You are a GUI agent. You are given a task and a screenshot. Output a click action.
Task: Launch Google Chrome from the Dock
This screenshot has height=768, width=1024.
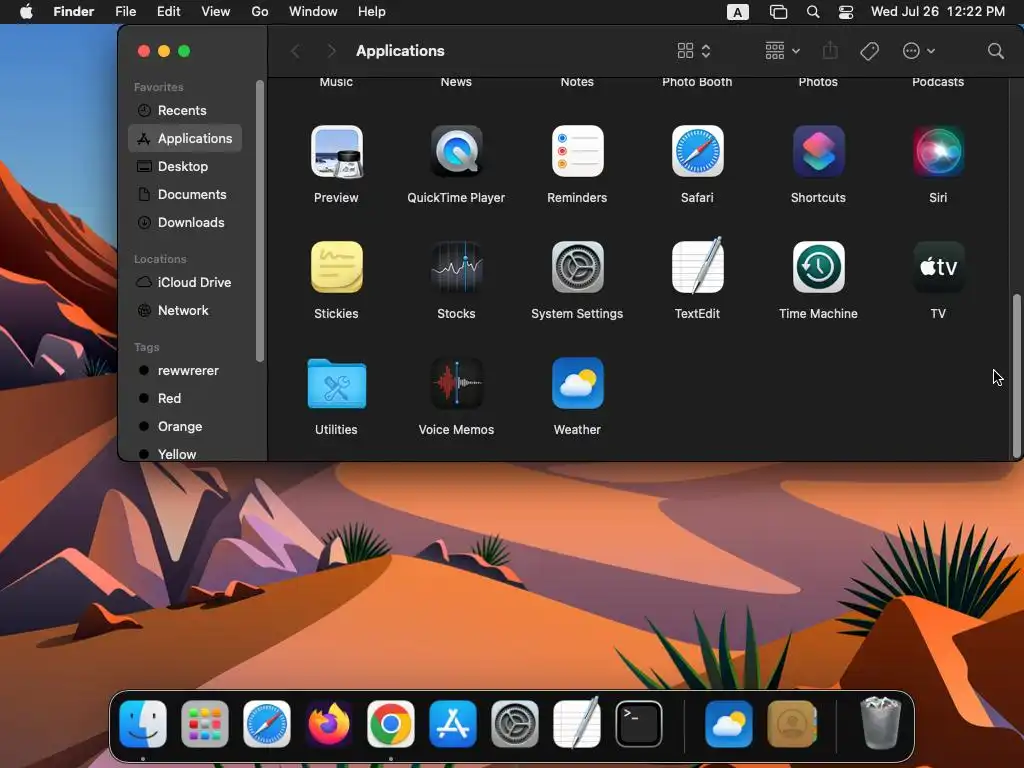(x=391, y=724)
